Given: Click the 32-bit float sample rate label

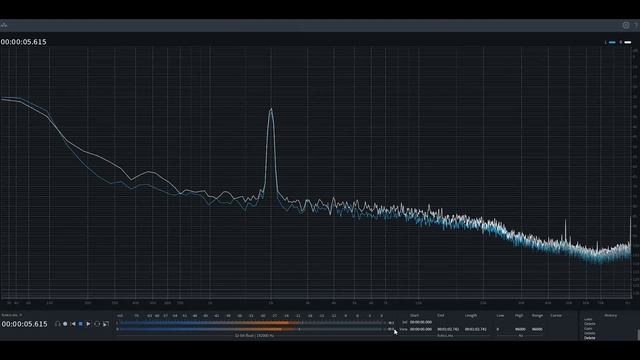Looking at the screenshot, I should click(x=254, y=336).
